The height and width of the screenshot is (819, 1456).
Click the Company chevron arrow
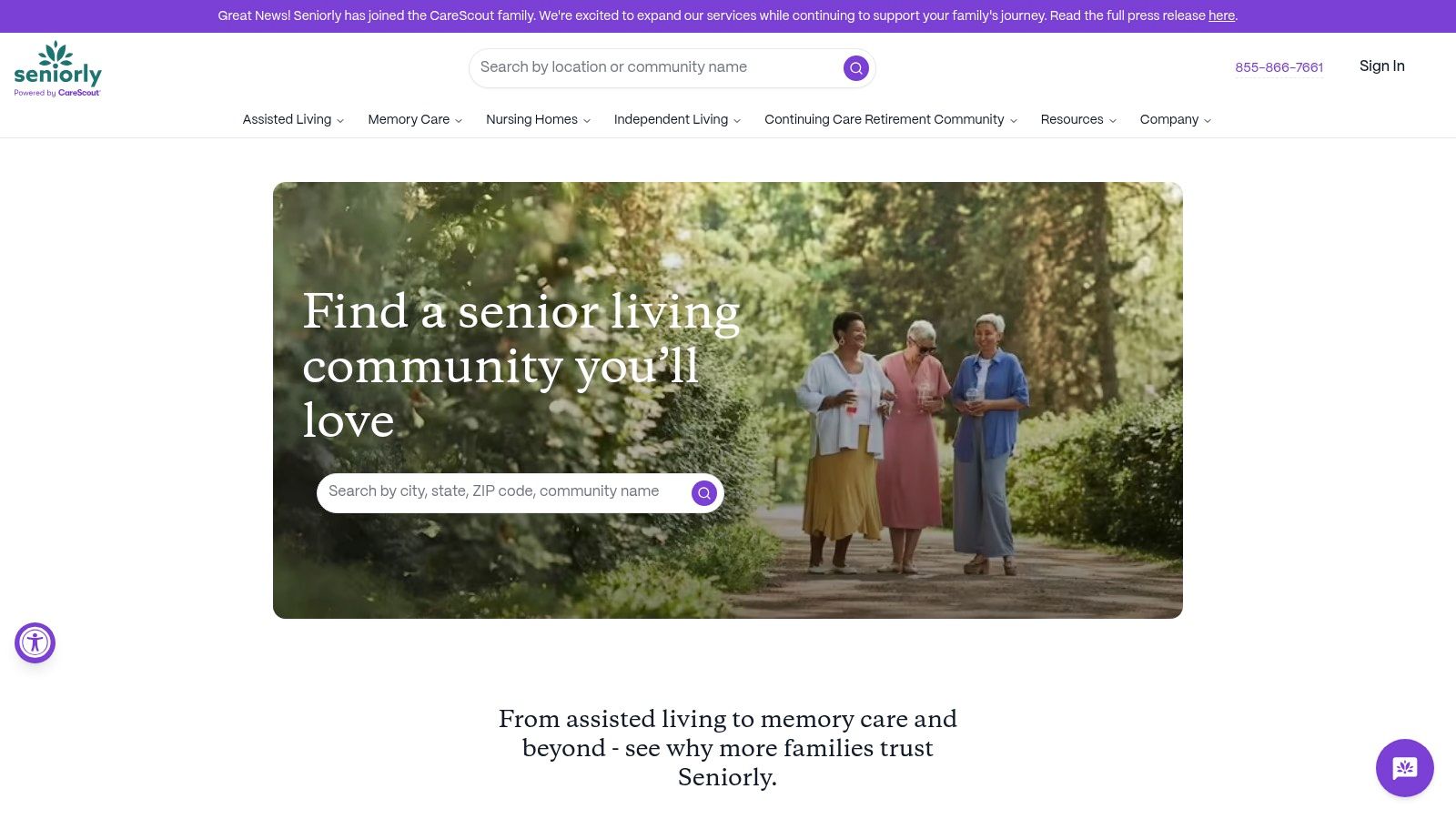[x=1207, y=120]
